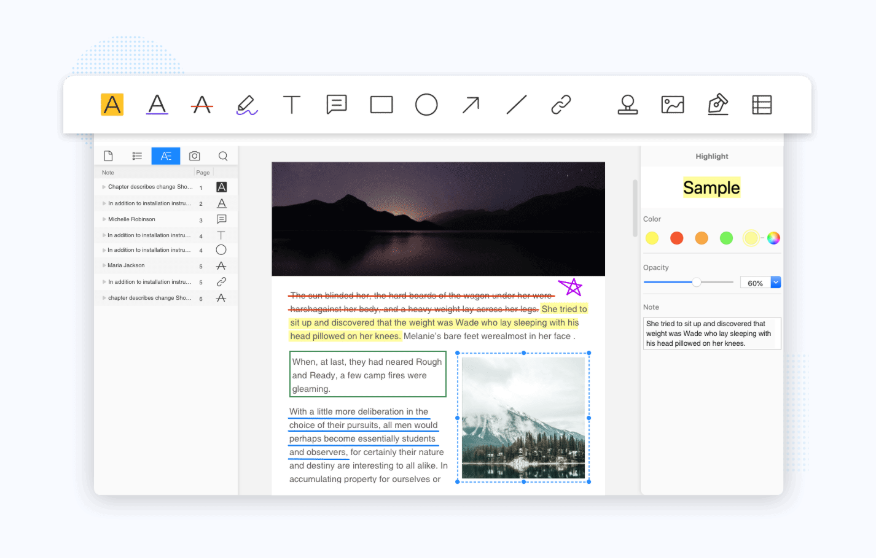Viewport: 876px width, 558px height.
Task: Click strikethrough icon in Maria Jackson row
Action: pos(221,266)
